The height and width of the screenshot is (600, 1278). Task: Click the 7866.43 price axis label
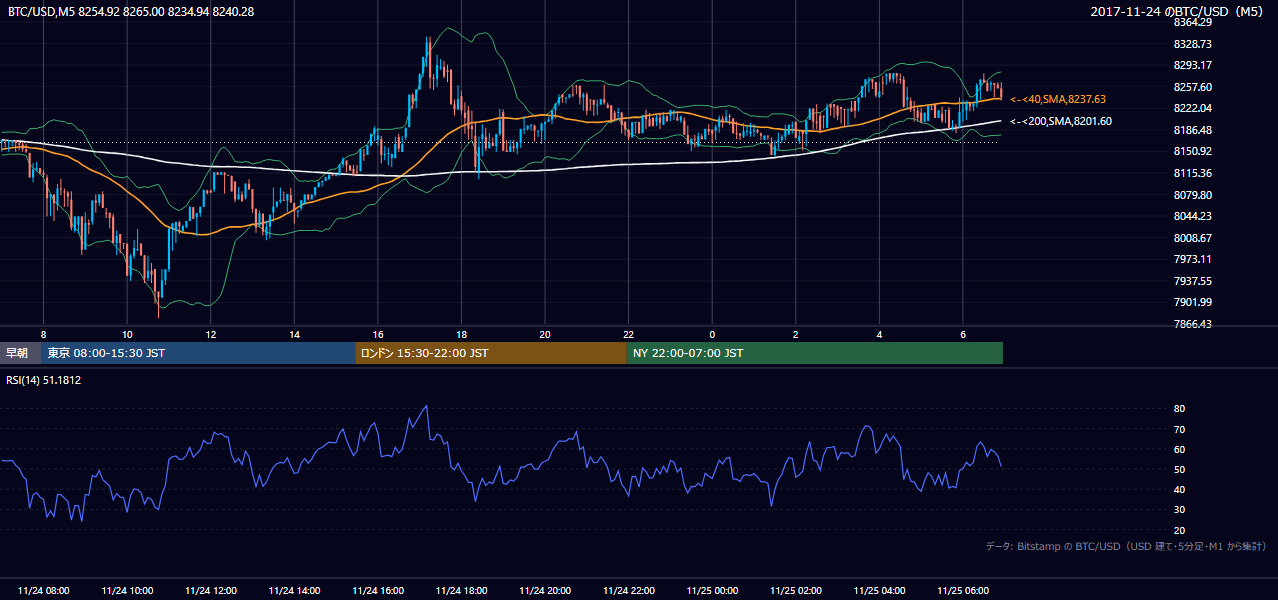coord(1192,324)
